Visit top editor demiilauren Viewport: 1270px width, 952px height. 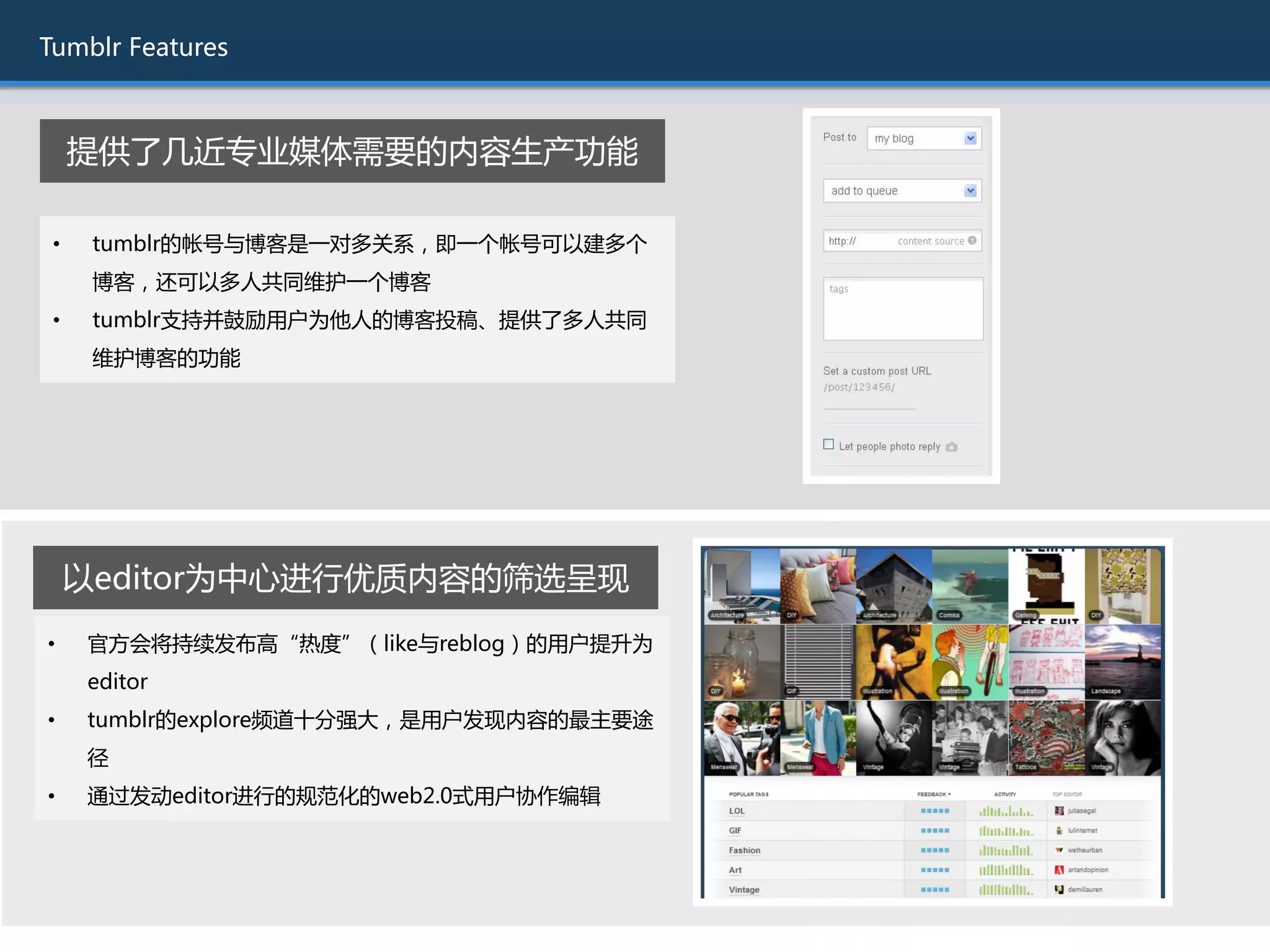[x=1085, y=889]
